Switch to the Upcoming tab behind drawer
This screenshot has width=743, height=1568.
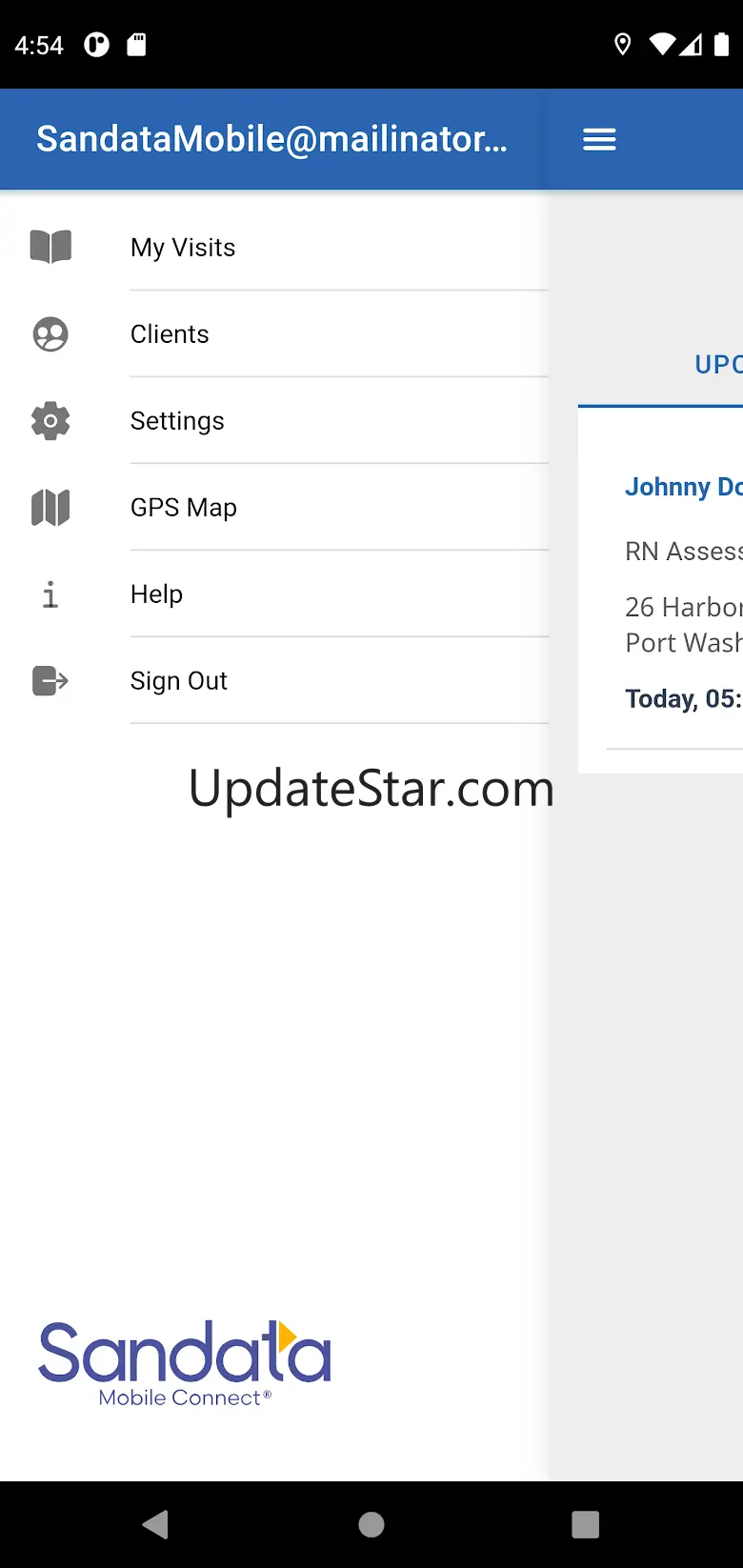tap(718, 365)
